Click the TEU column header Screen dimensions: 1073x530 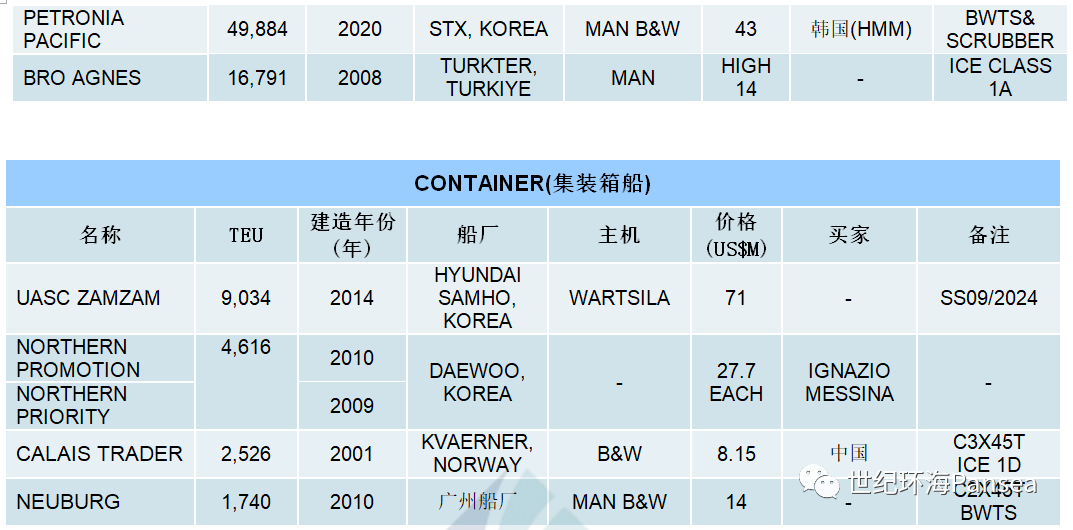pos(246,235)
